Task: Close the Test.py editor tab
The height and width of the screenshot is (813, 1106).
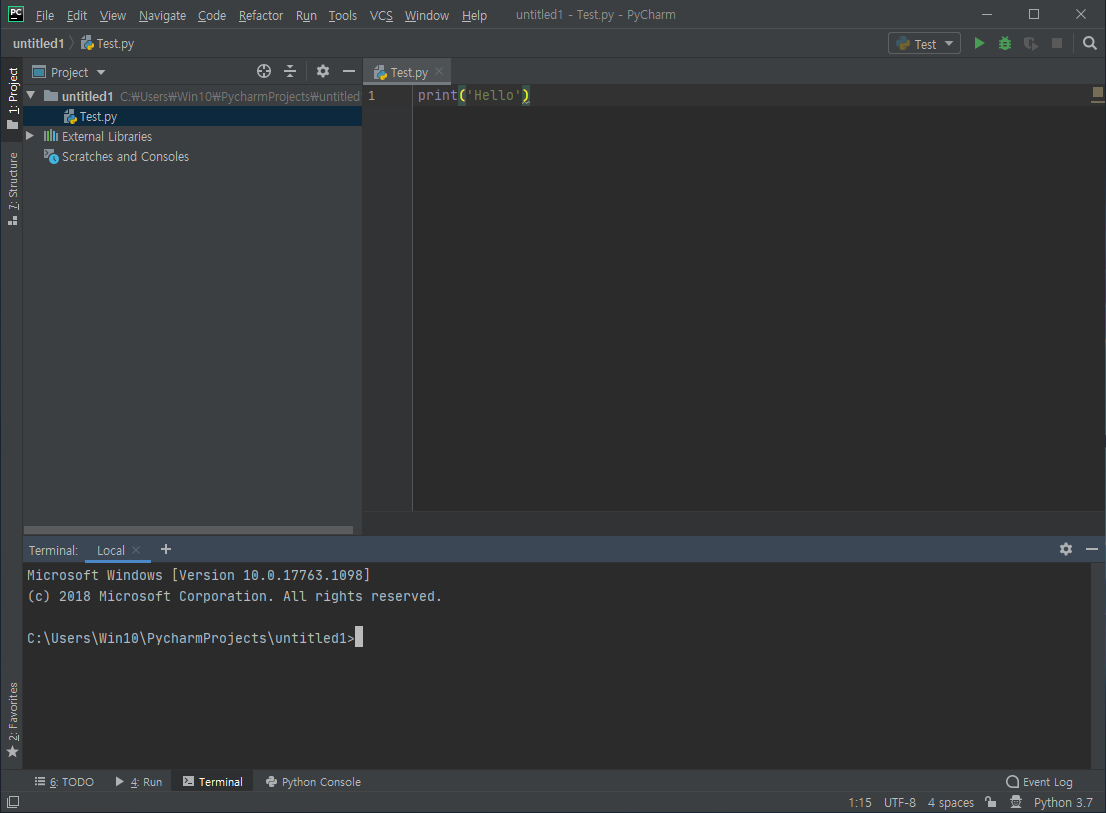Action: point(439,71)
